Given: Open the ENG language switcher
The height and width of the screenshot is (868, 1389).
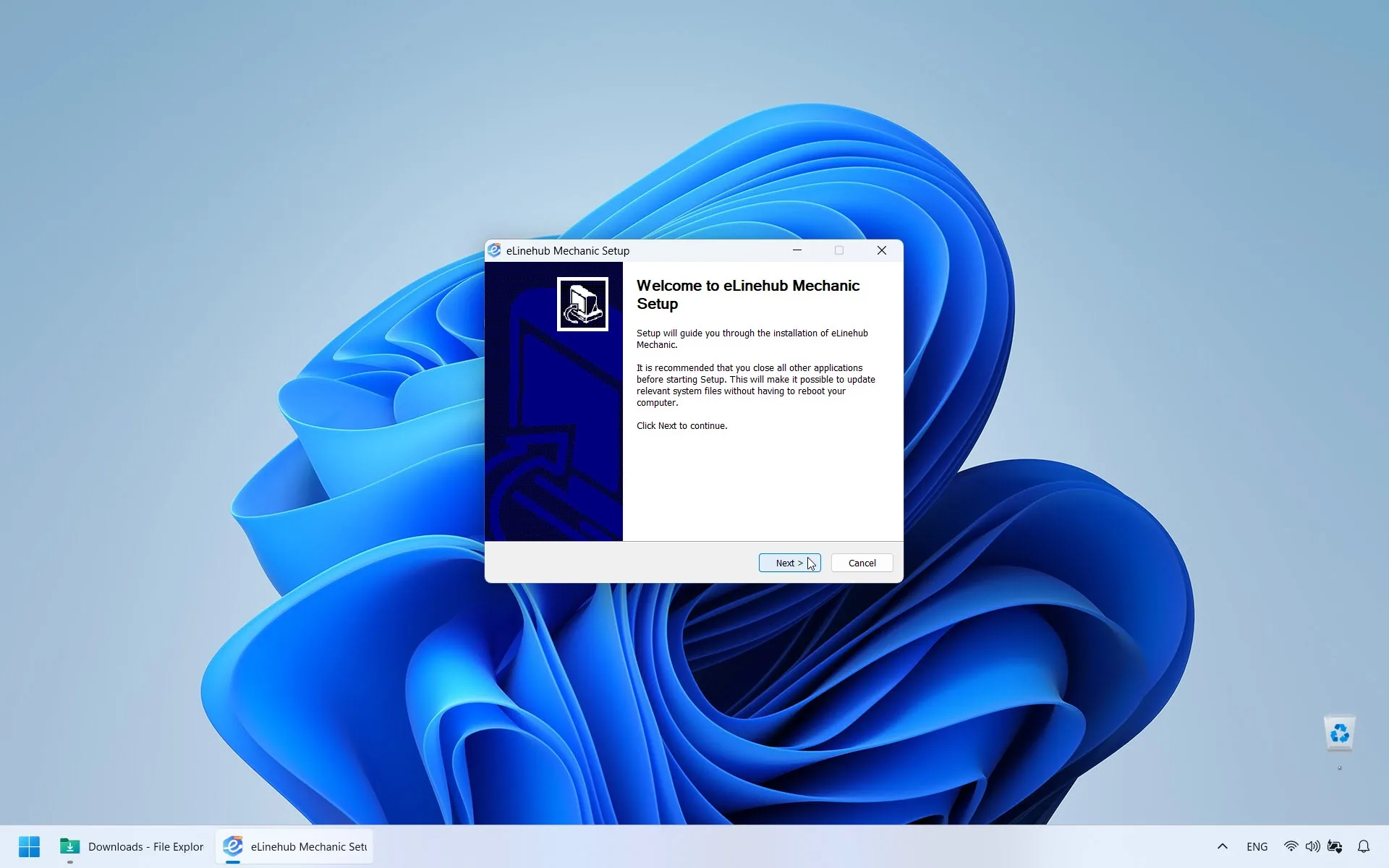Looking at the screenshot, I should (x=1257, y=846).
